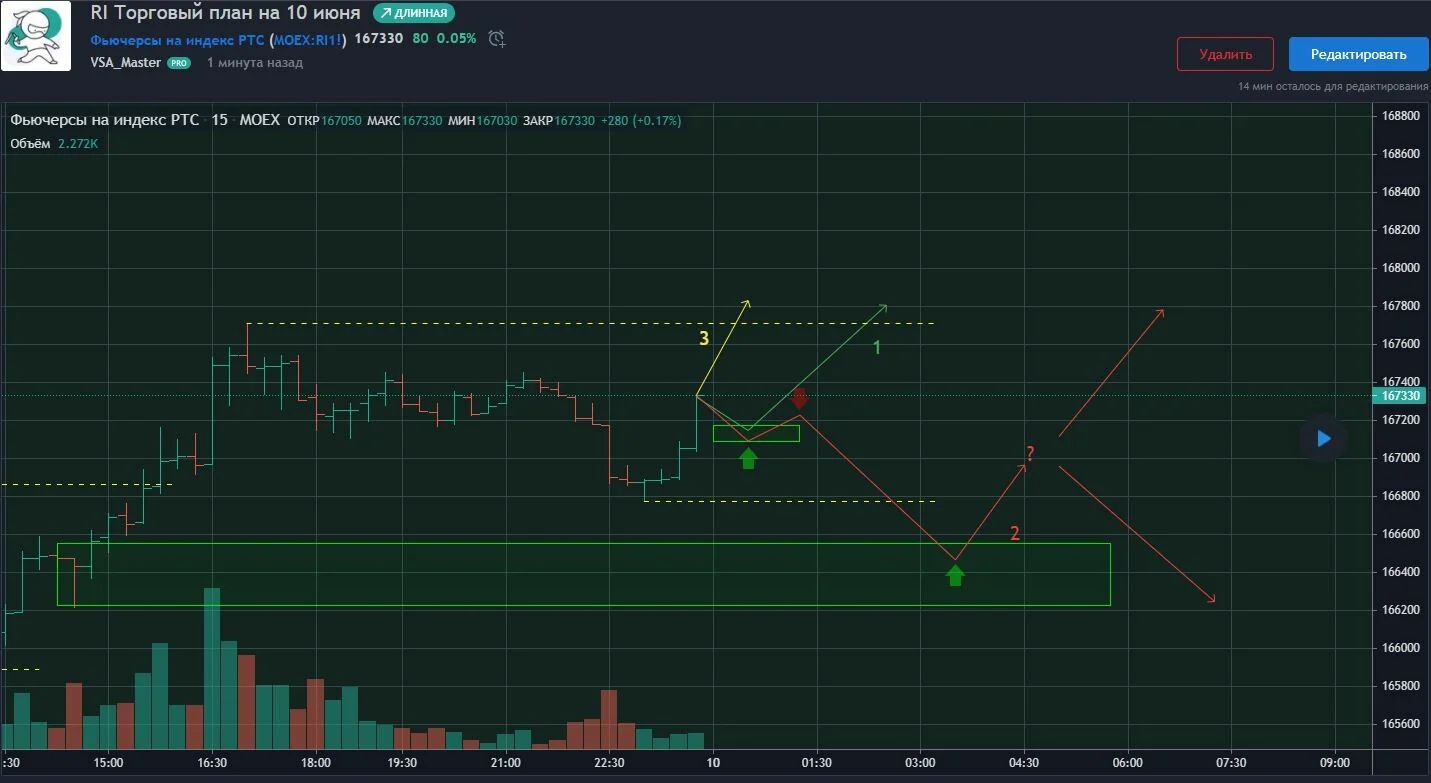Image resolution: width=1431 pixels, height=783 pixels.
Task: Click the 168000 label on price axis
Action: [1401, 268]
